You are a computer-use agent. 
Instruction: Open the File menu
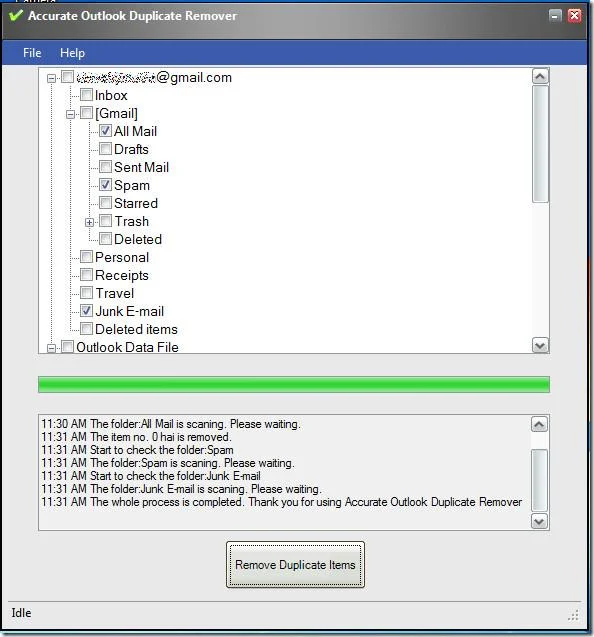(32, 53)
